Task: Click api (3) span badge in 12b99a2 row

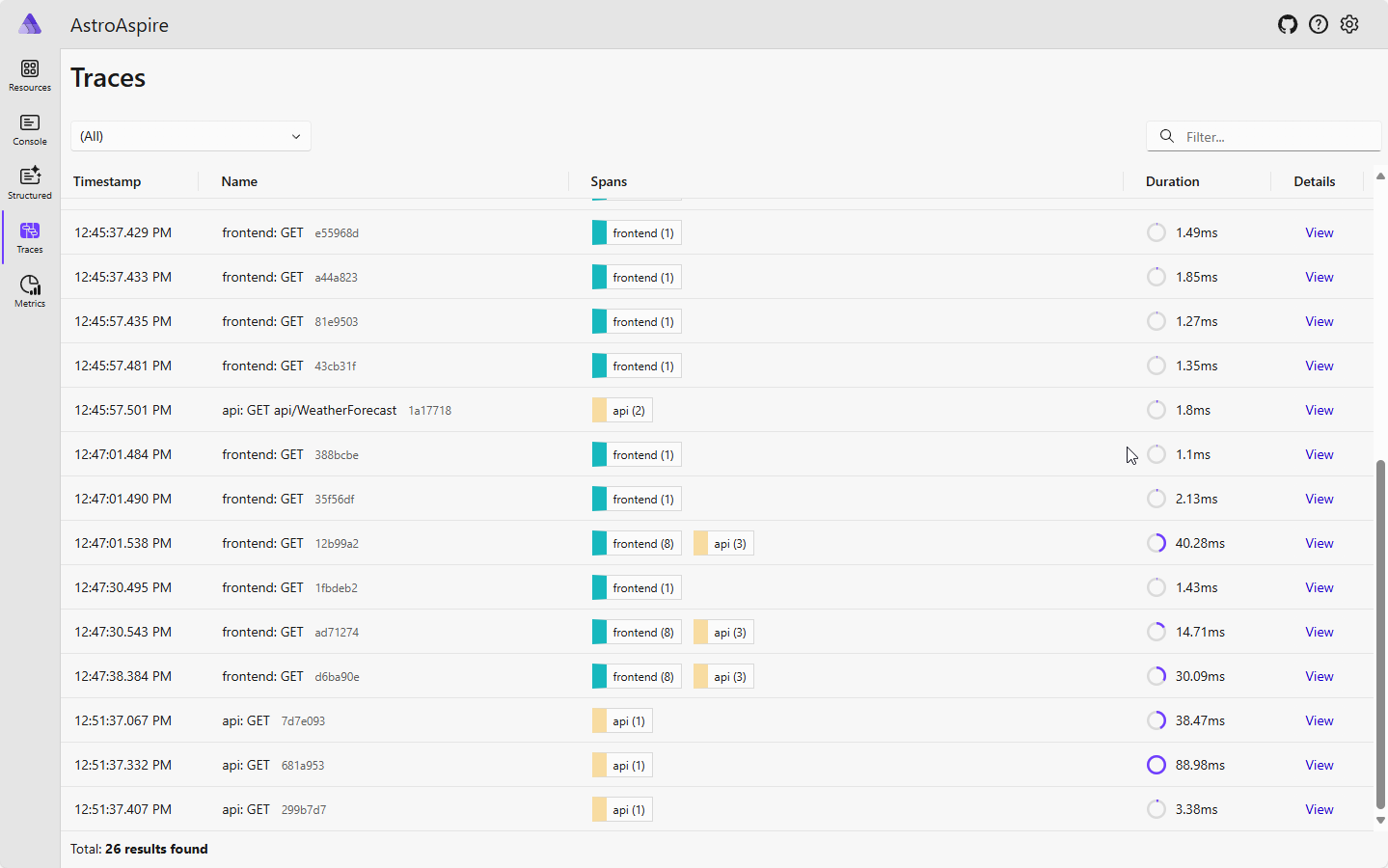Action: 723,543
